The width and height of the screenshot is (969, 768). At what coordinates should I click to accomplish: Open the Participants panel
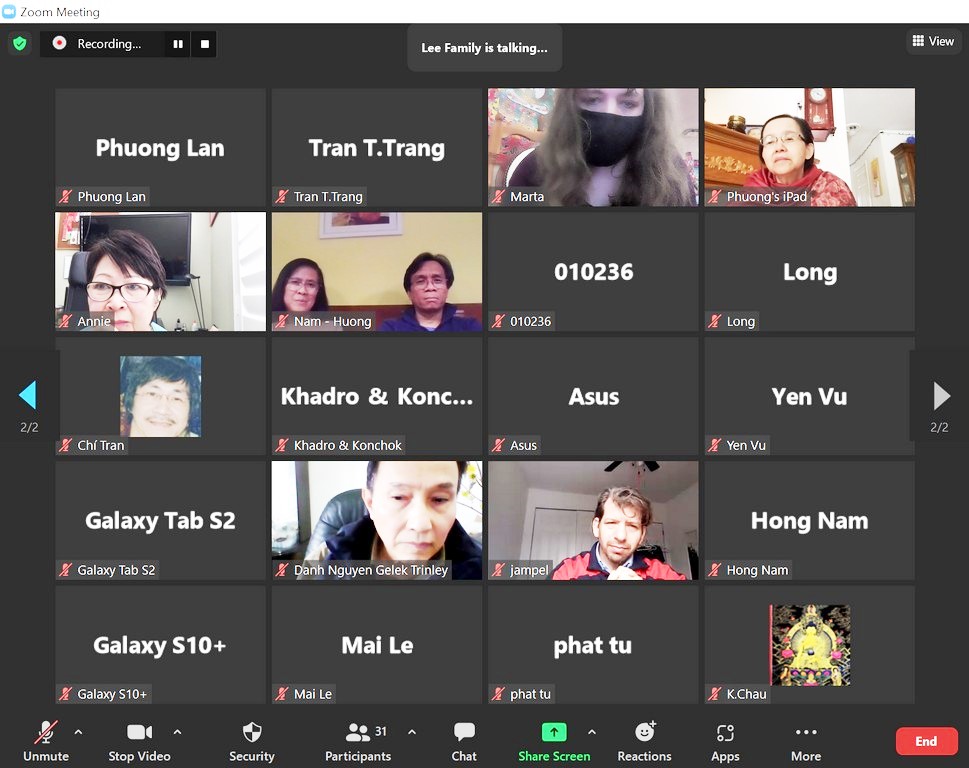point(358,733)
